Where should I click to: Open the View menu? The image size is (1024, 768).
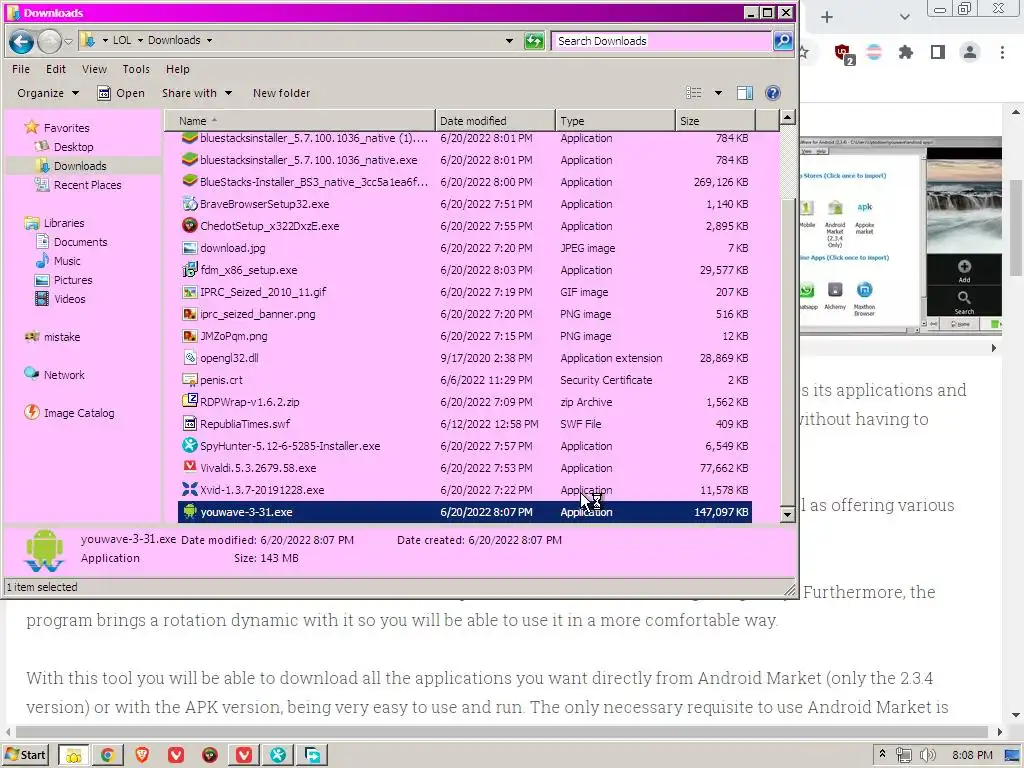point(94,69)
